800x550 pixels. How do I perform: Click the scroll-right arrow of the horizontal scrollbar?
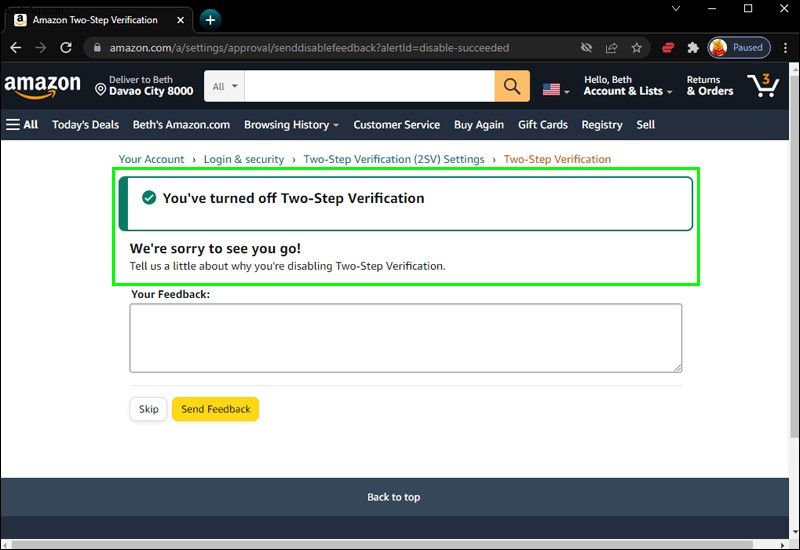tap(784, 545)
